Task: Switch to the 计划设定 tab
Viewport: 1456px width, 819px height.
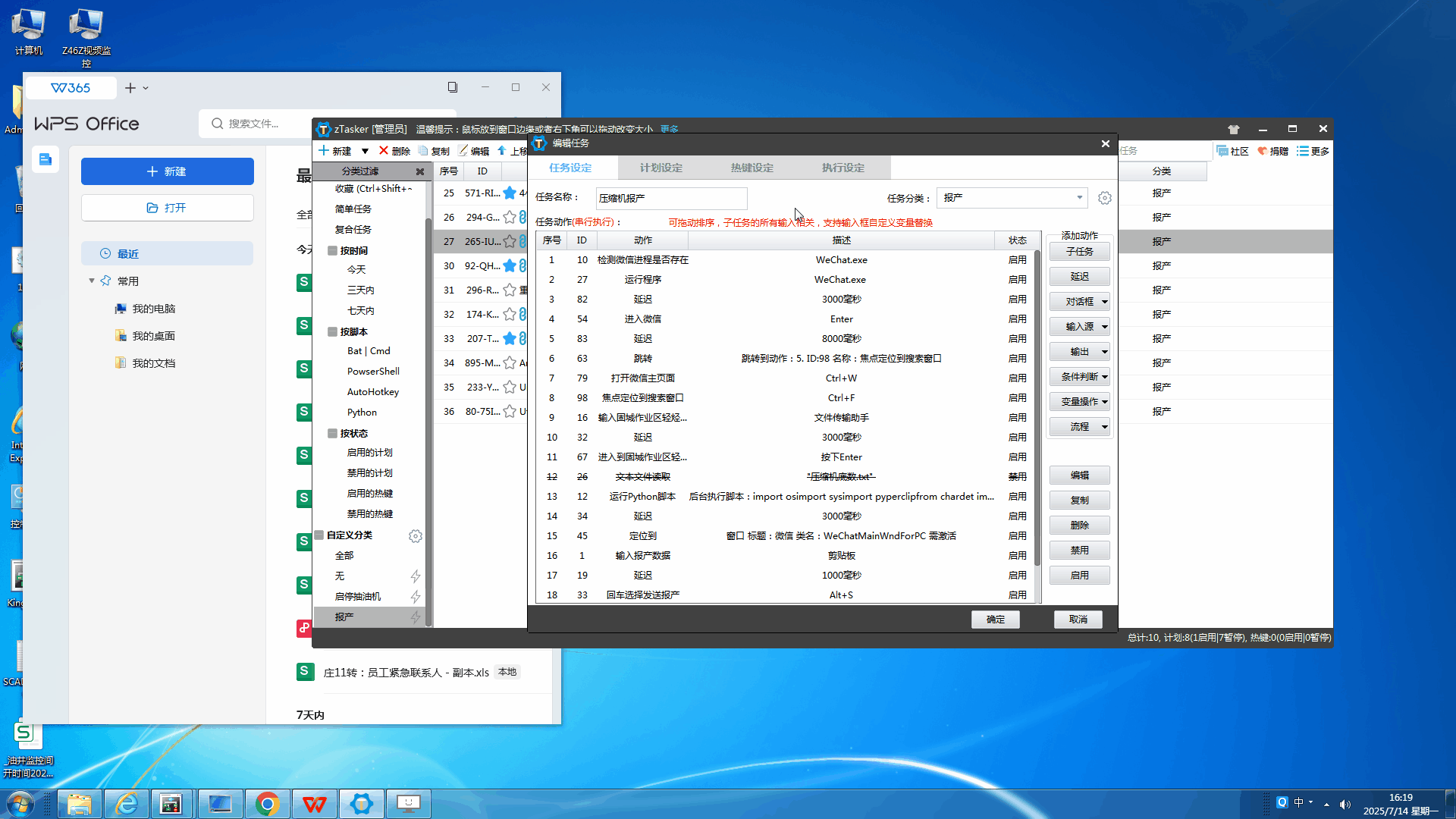Action: pos(661,168)
